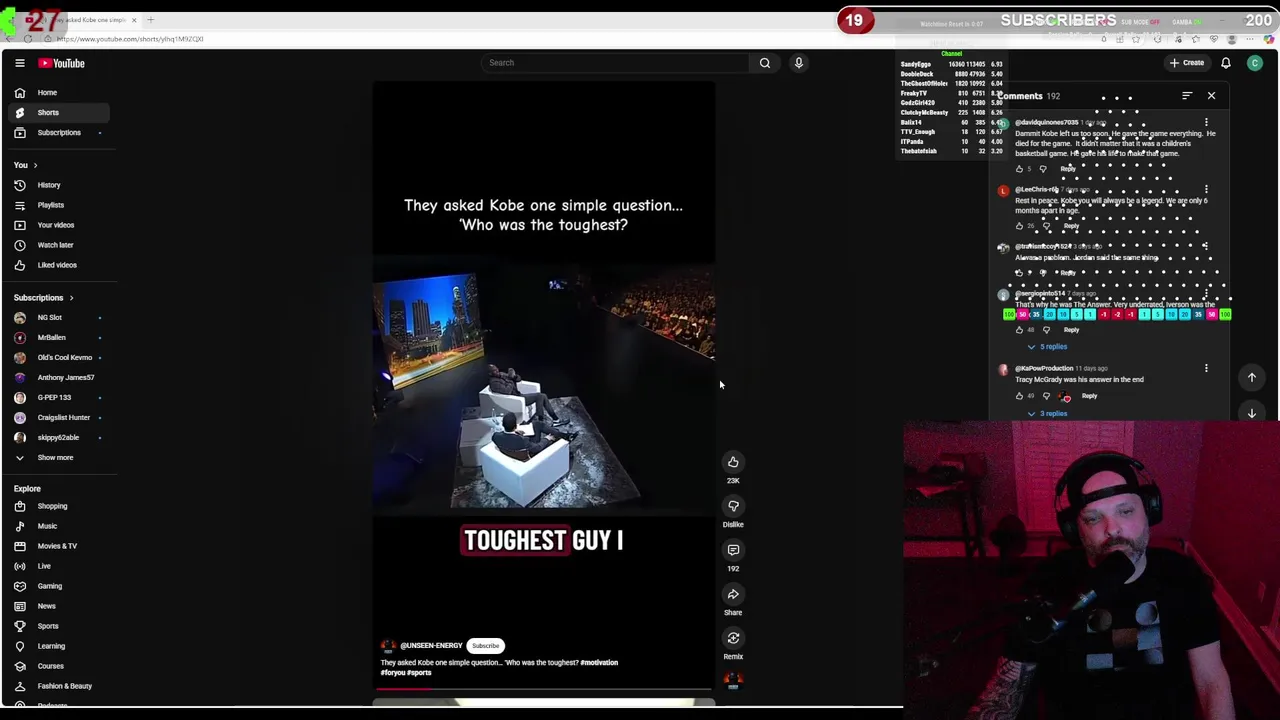
Task: Expand the You section chevron
Action: tap(35, 165)
